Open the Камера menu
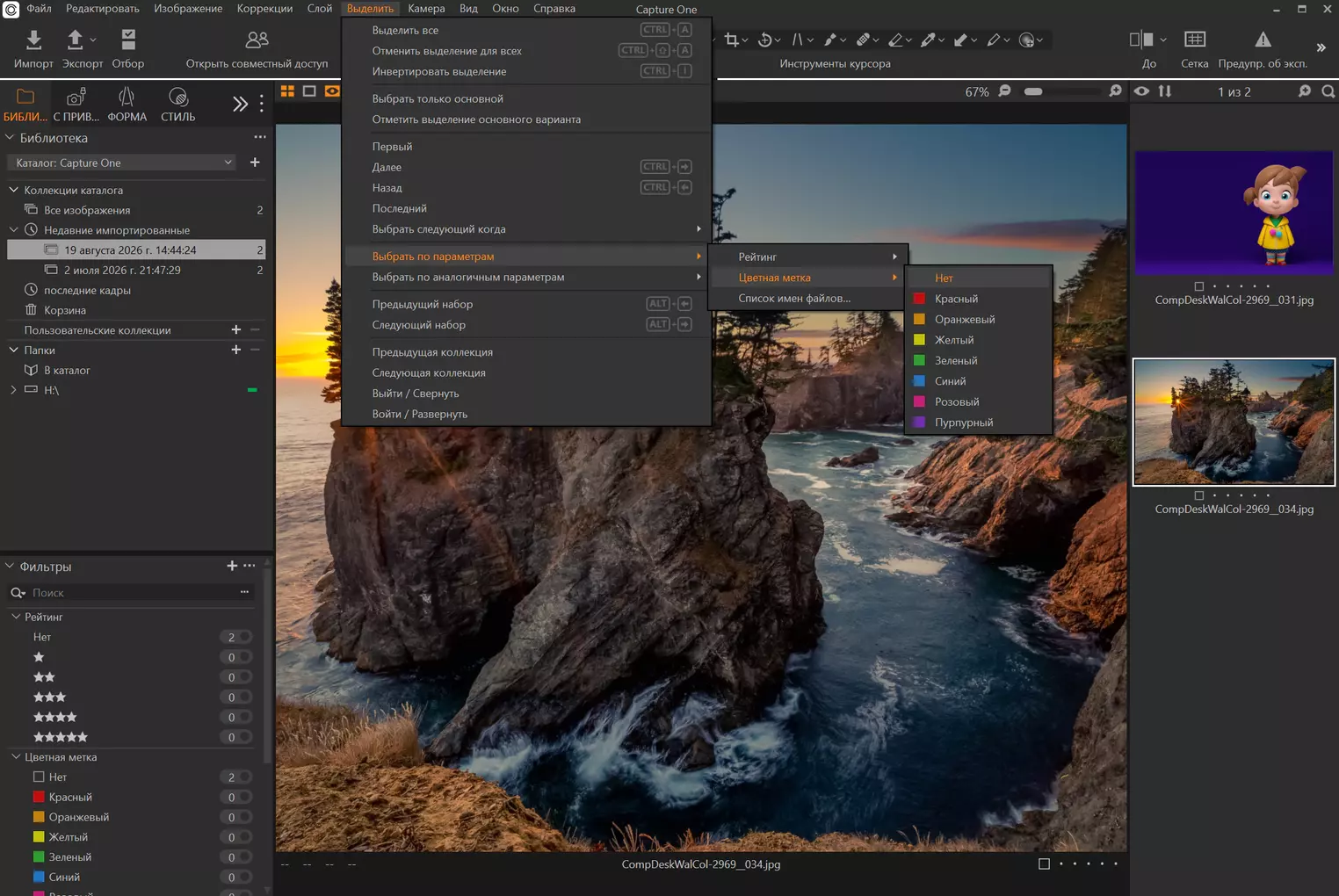Viewport: 1339px width, 896px height. (426, 9)
